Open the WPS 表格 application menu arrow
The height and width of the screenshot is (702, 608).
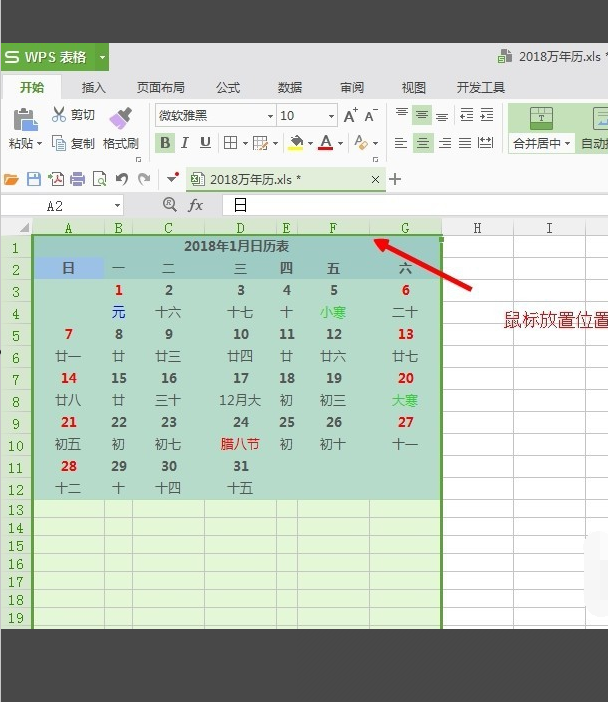(103, 57)
